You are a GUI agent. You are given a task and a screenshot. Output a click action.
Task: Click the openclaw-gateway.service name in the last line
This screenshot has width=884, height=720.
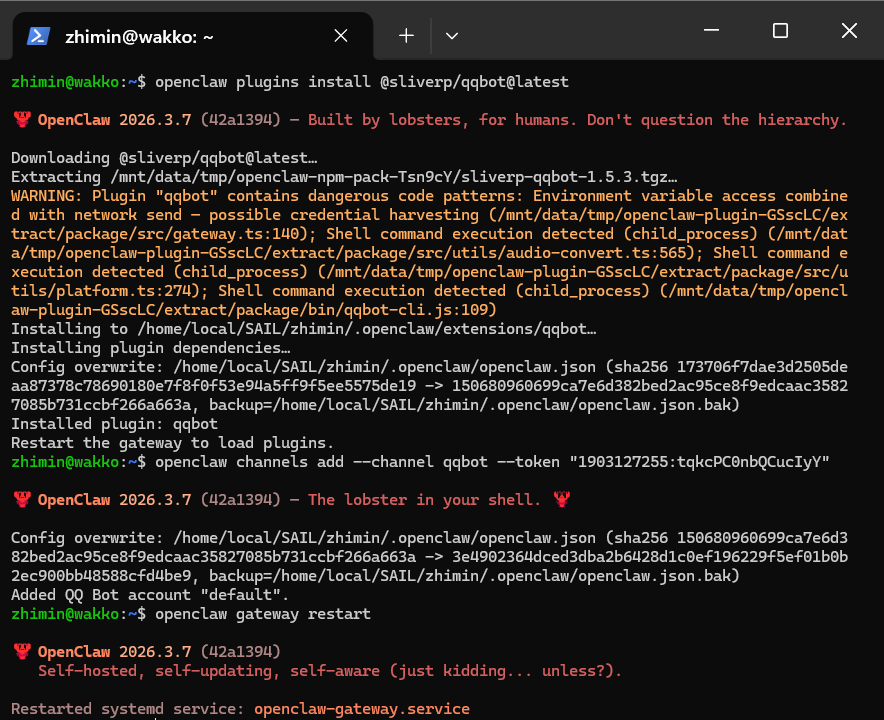(361, 709)
